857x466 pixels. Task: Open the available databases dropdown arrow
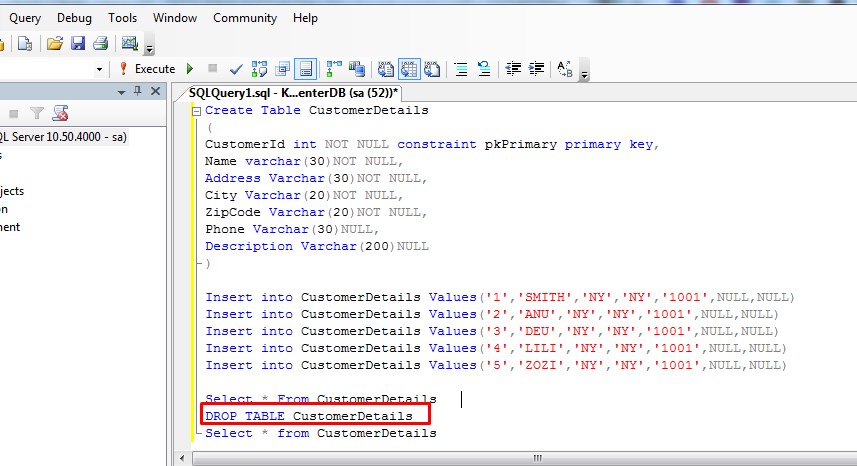99,69
